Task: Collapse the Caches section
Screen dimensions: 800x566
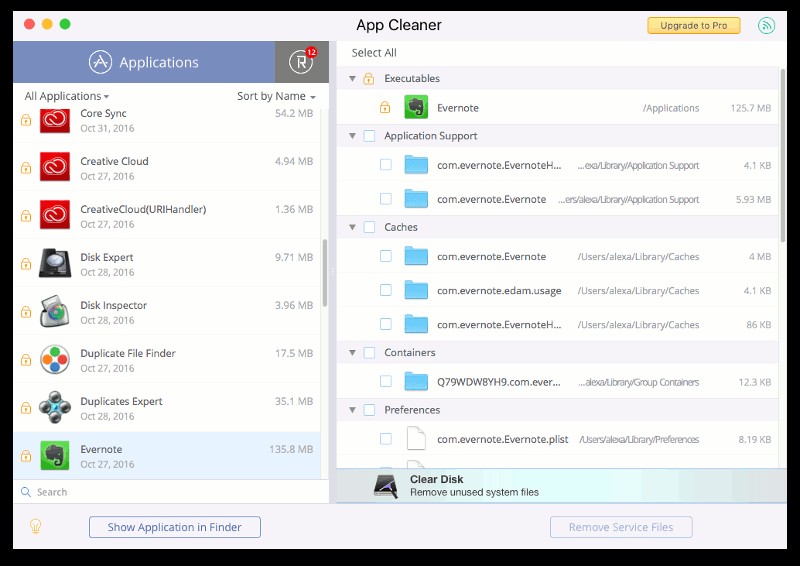Action: pos(352,227)
